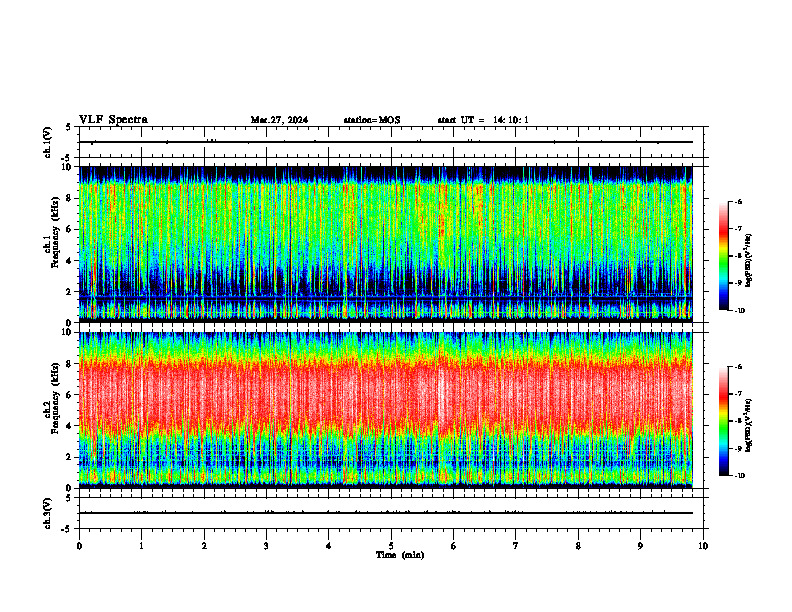Screen dimensions: 792x612
Task: Click the "start UT = 14:10: 1" text
Action: coord(483,120)
